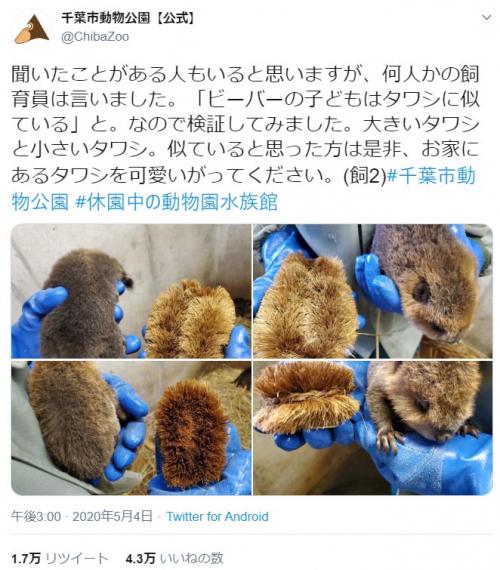Click the tawashi brush in the bottom-right photo
500x570 pixels.
[x=307, y=397]
